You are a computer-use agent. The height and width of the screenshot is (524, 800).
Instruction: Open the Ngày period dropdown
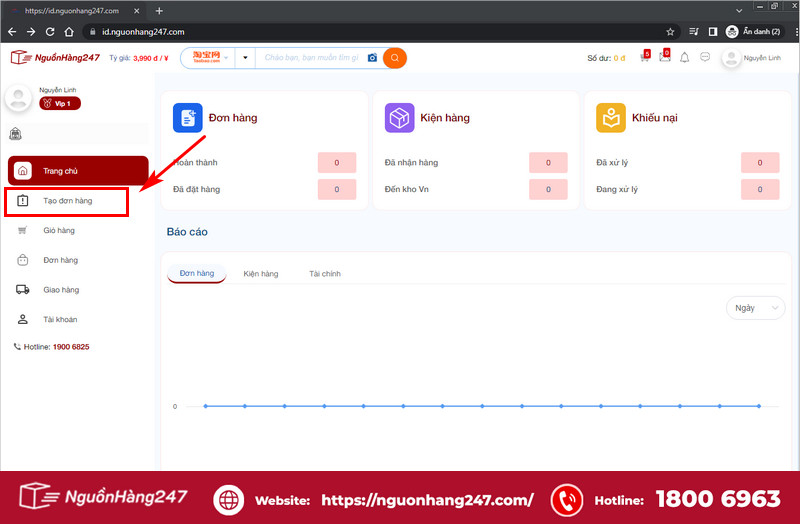[x=756, y=308]
